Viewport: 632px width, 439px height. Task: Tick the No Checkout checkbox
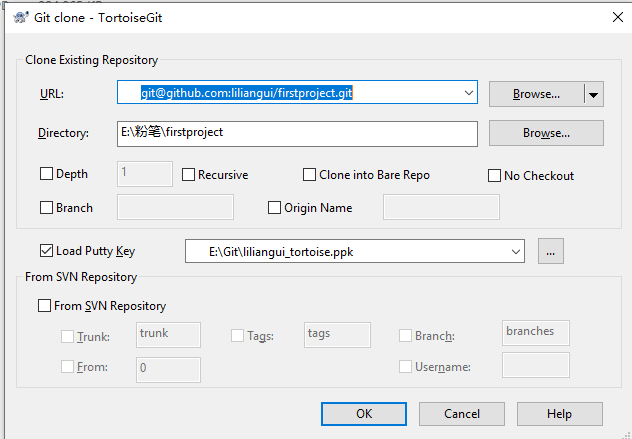pos(494,176)
